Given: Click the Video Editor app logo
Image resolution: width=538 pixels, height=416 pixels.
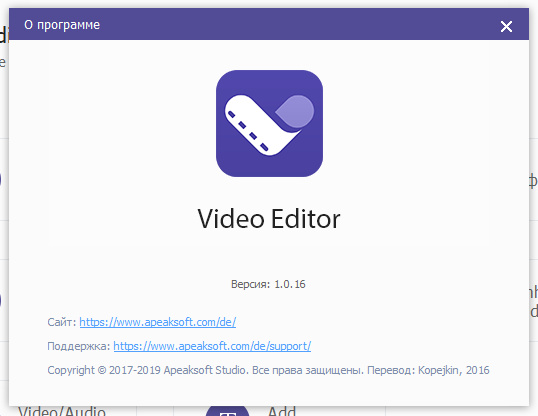Looking at the screenshot, I should [269, 124].
